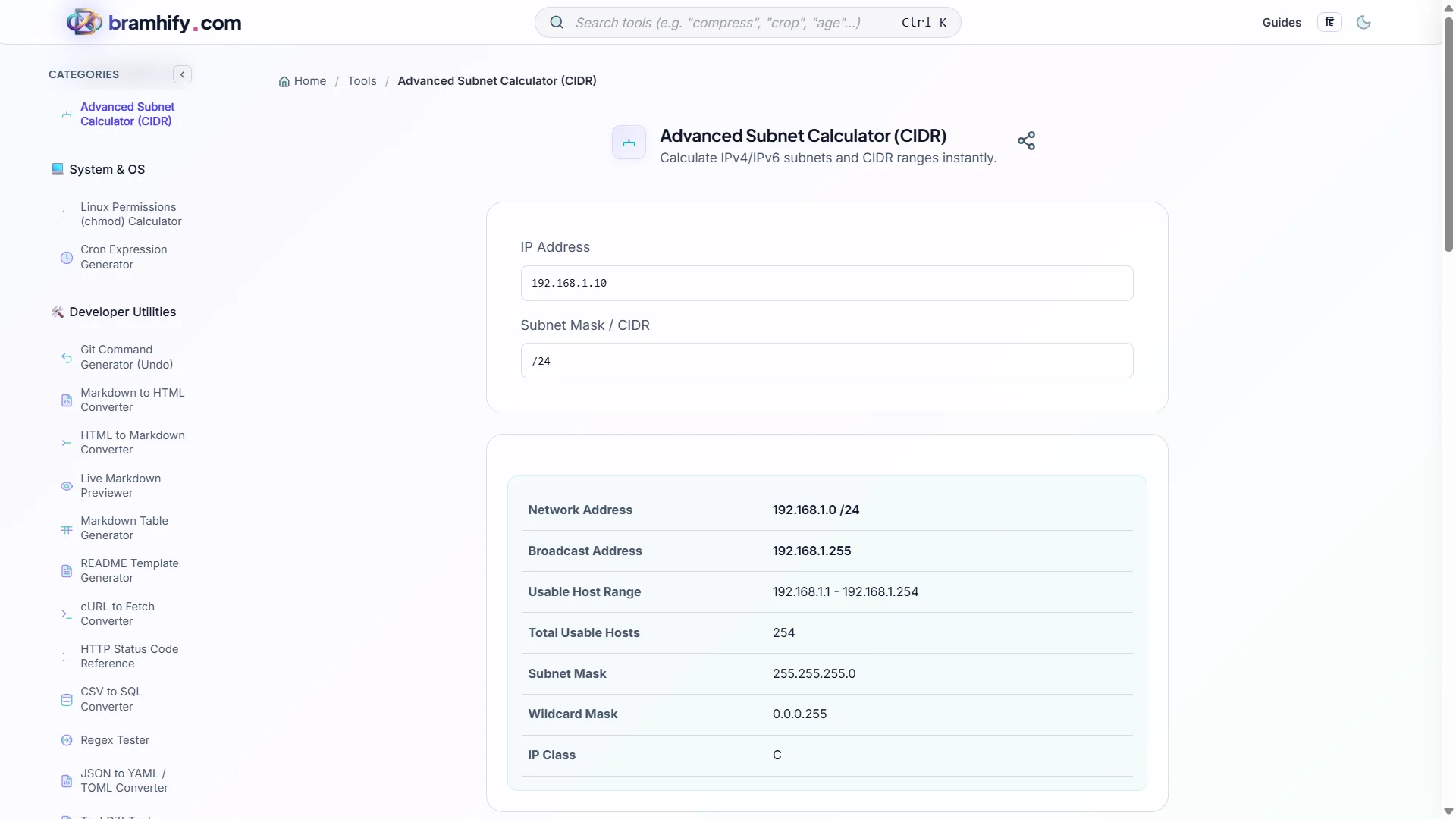The width and height of the screenshot is (1456, 819).
Task: Select subnet mask value 255.255.255.0
Action: point(814,674)
